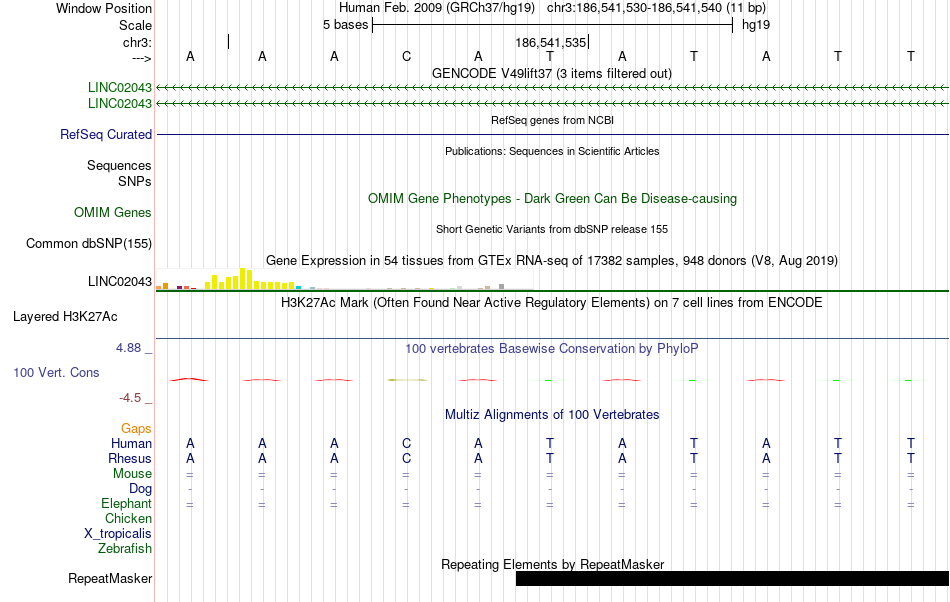Image resolution: width=950 pixels, height=602 pixels.
Task: Click the LINC02043 GTEx expression label
Action: coord(120,282)
